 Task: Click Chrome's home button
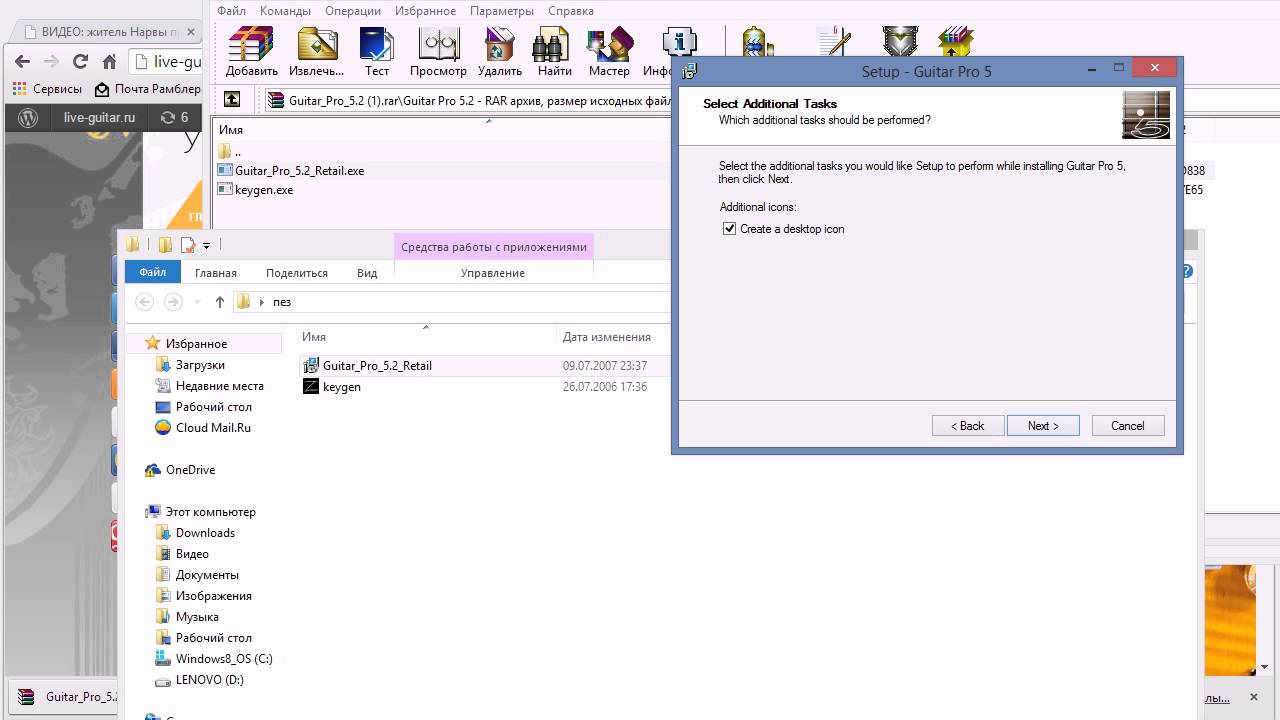[x=110, y=62]
